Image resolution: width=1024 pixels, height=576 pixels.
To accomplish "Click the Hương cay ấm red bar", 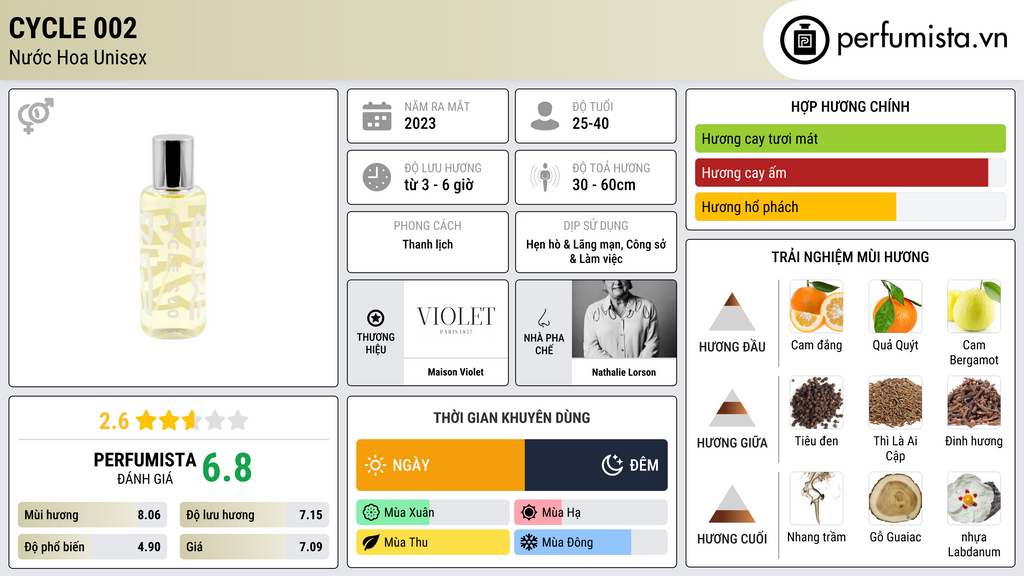I will pos(850,173).
